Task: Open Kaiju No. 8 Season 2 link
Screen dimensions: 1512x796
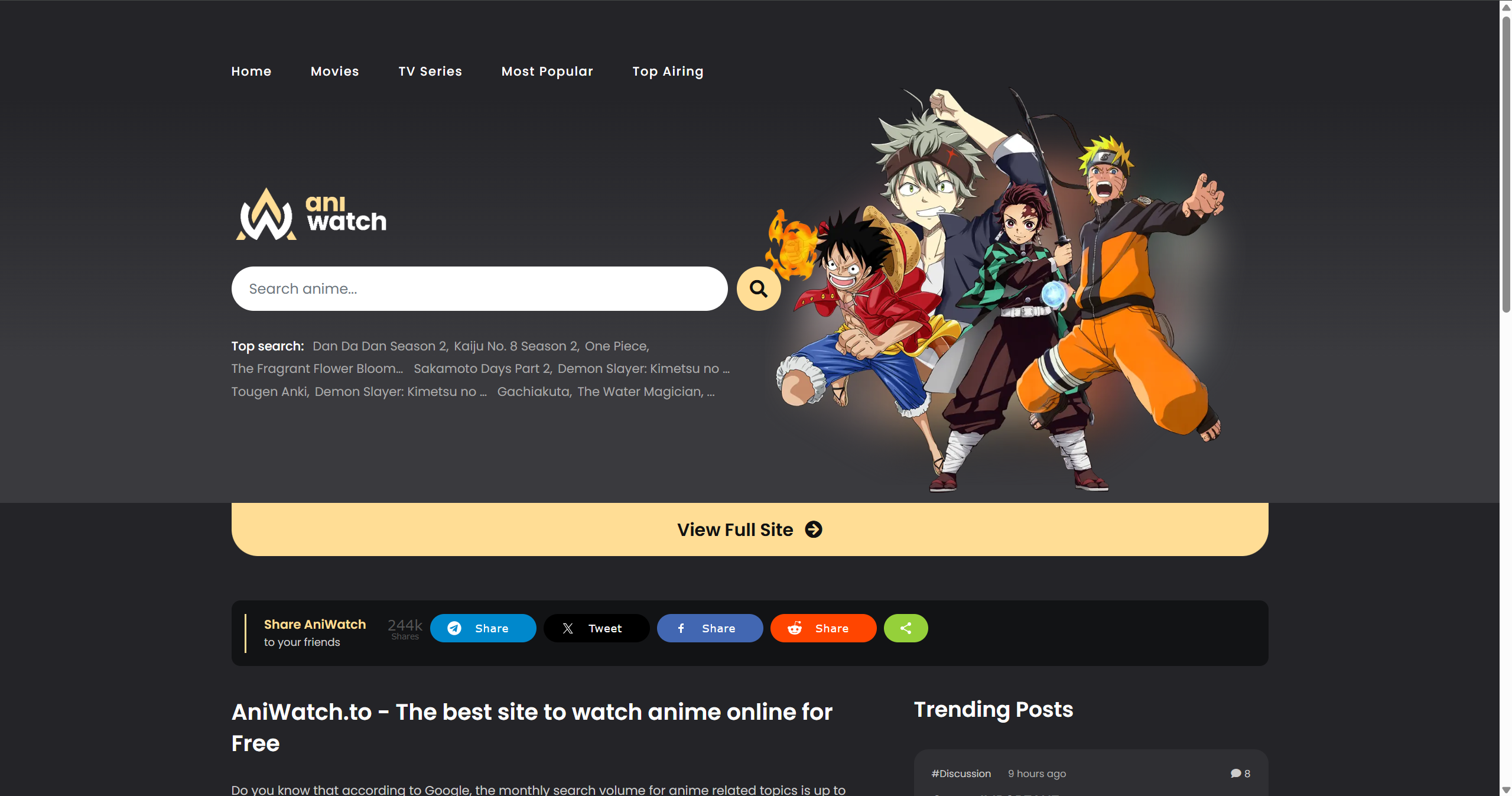Action: tap(516, 346)
